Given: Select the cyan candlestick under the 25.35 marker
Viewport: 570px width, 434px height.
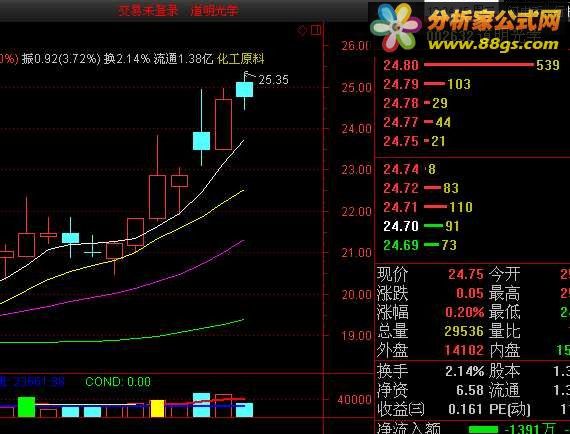Looking at the screenshot, I should click(244, 89).
